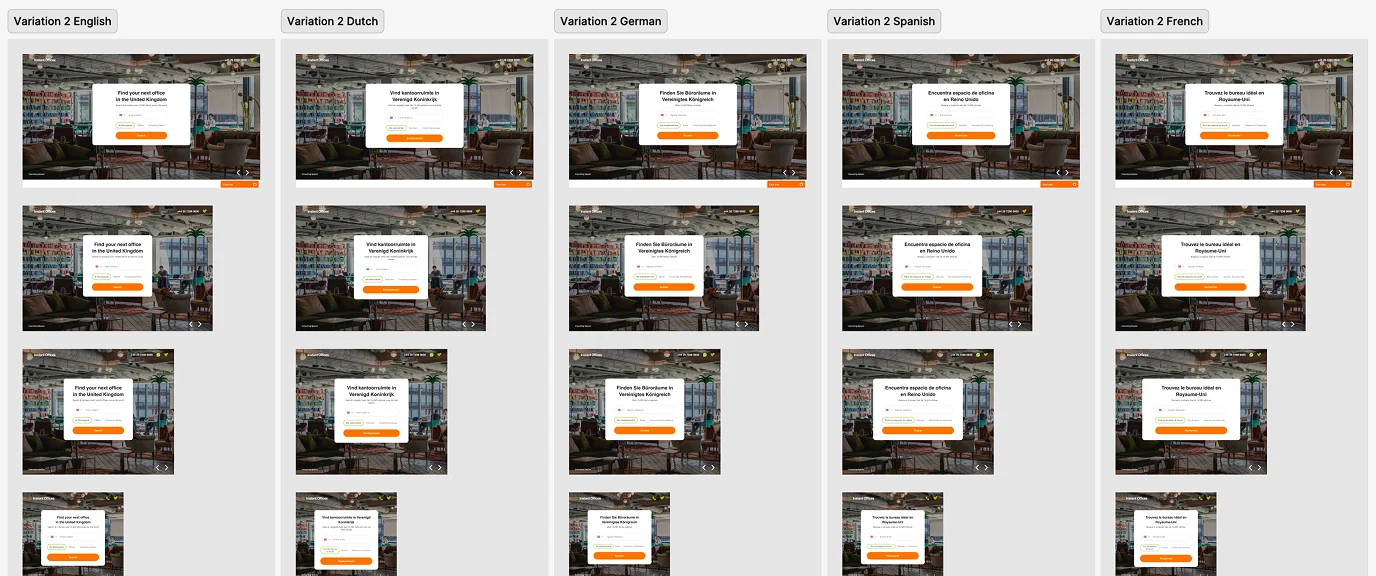Click chat icon in French first frame's orange bar
Viewport: 1376px width, 576px height.
pyautogui.click(x=1348, y=184)
